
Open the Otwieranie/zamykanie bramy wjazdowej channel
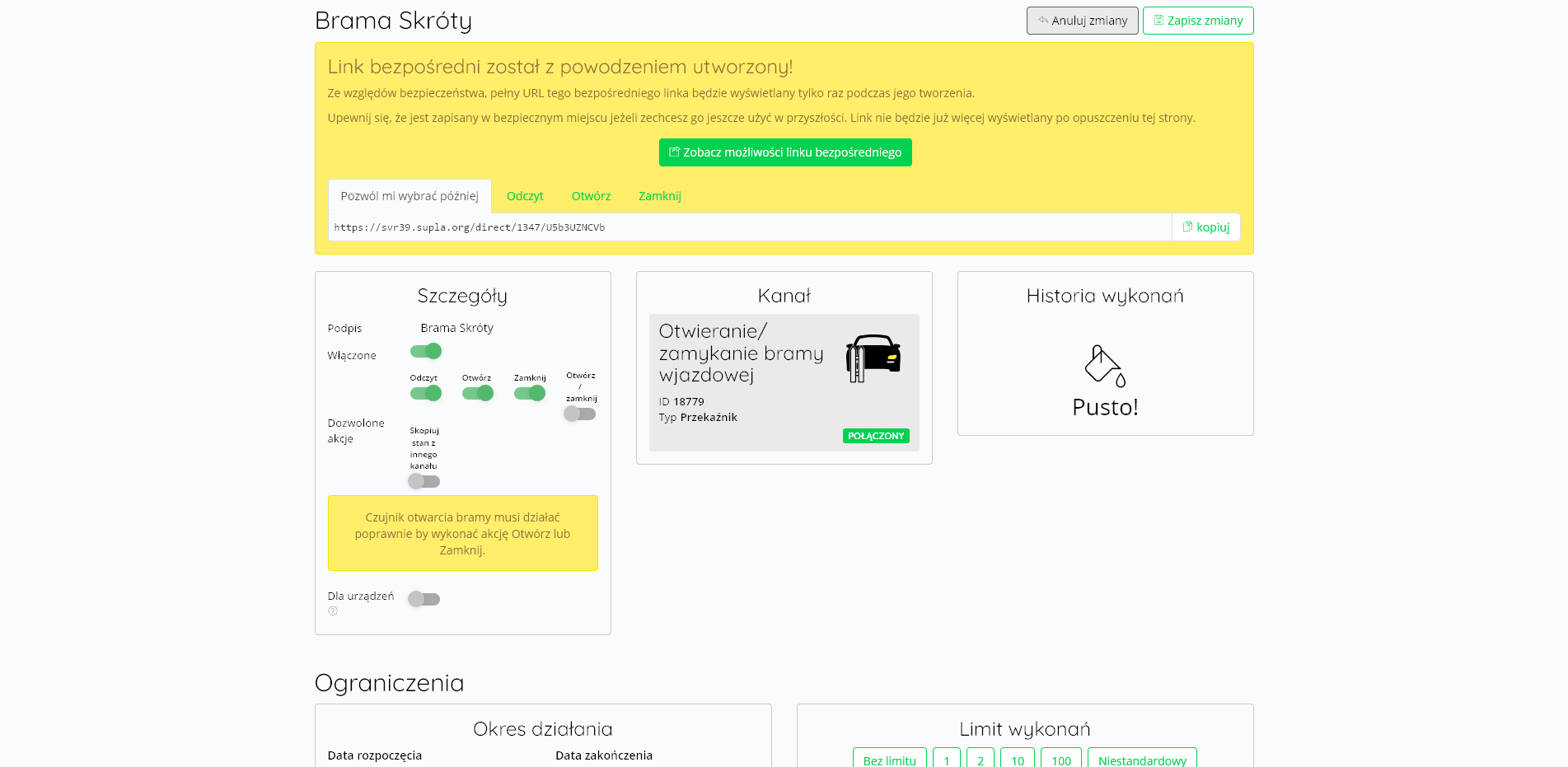[784, 382]
